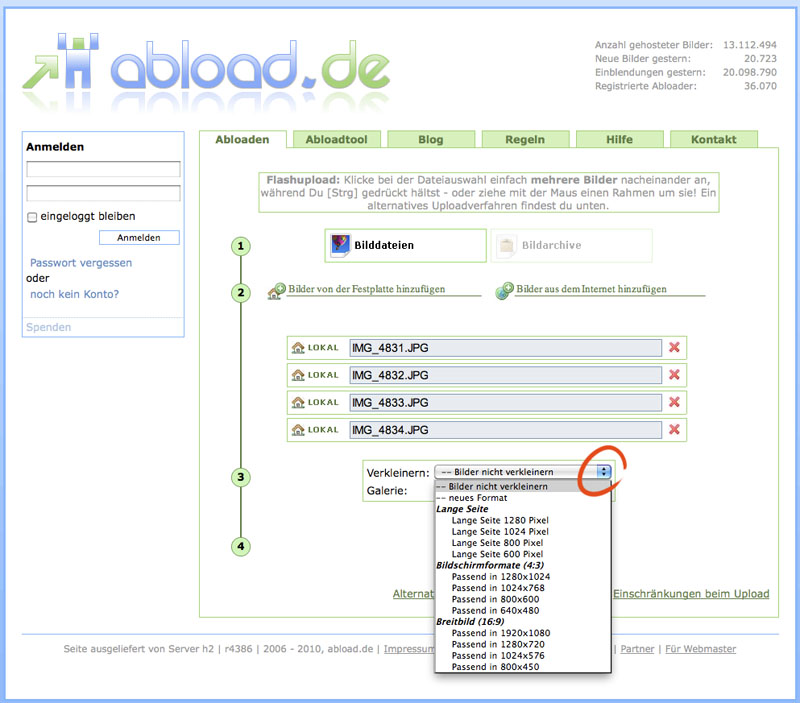The width and height of the screenshot is (800, 703).
Task: Open the Partner footer link
Action: [x=637, y=649]
